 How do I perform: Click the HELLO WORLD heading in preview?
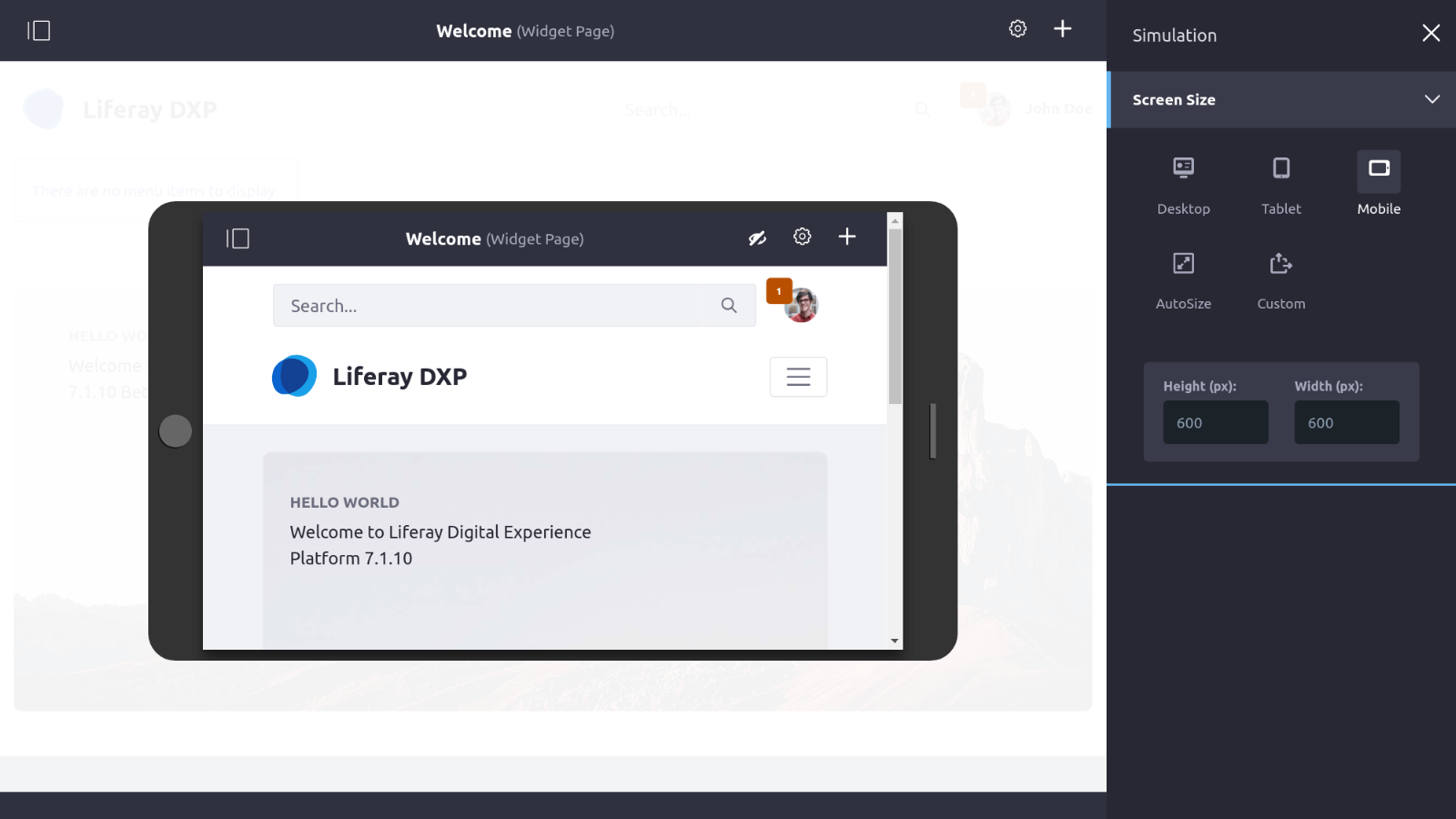coord(345,502)
